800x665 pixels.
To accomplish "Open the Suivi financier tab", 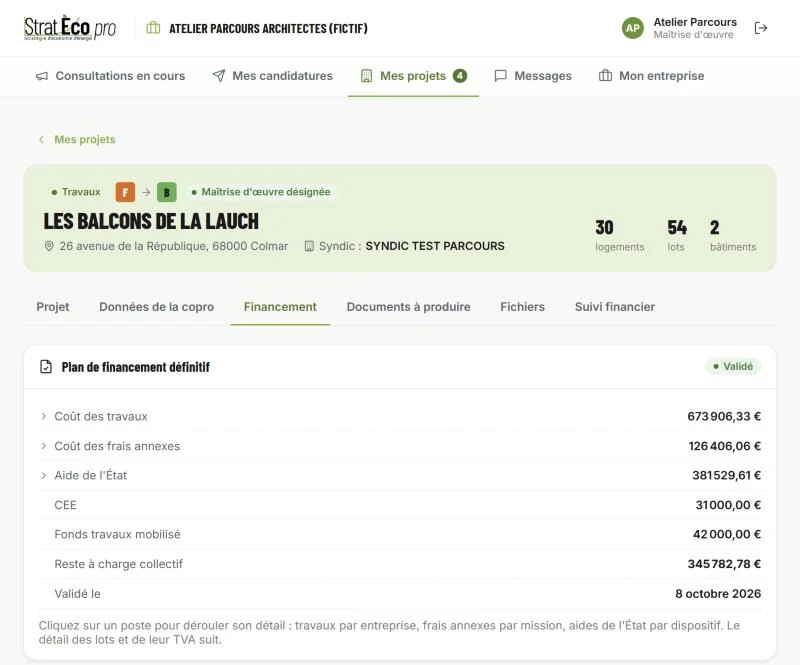I will (615, 307).
